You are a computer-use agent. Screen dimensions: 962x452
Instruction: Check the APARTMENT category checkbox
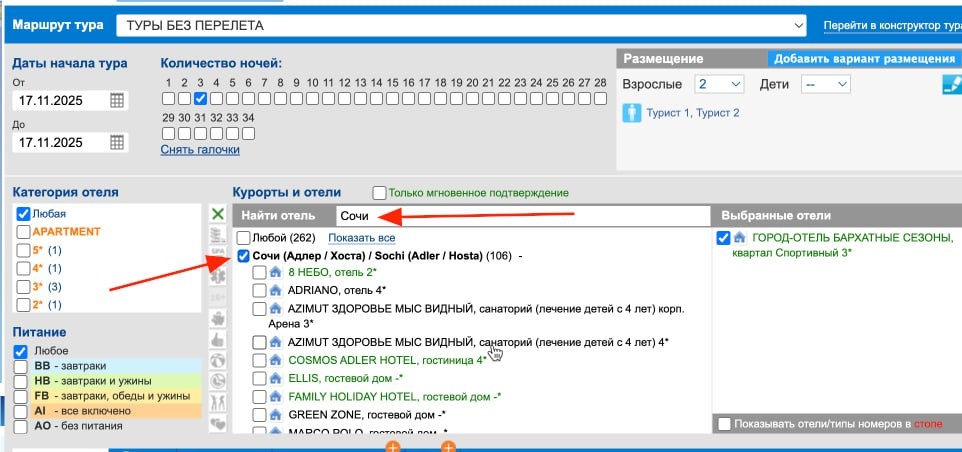click(23, 232)
